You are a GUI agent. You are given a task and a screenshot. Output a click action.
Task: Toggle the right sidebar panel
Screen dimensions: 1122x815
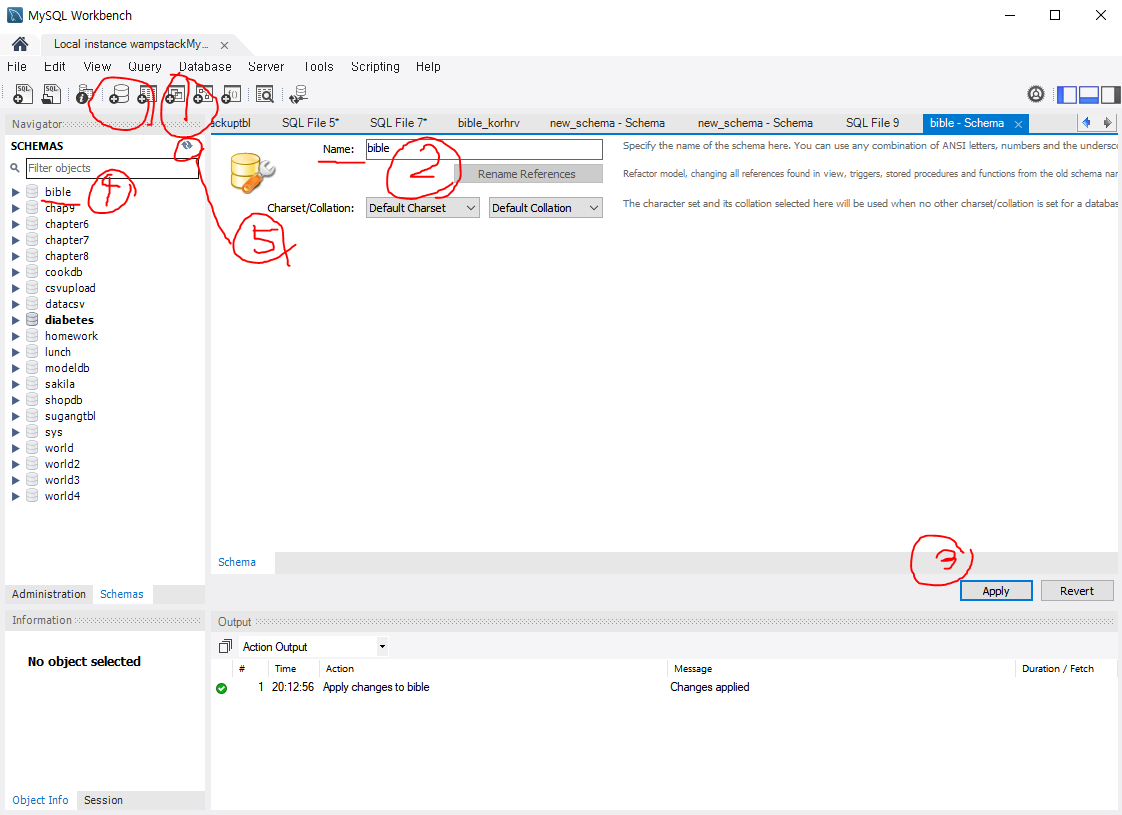click(1110, 94)
